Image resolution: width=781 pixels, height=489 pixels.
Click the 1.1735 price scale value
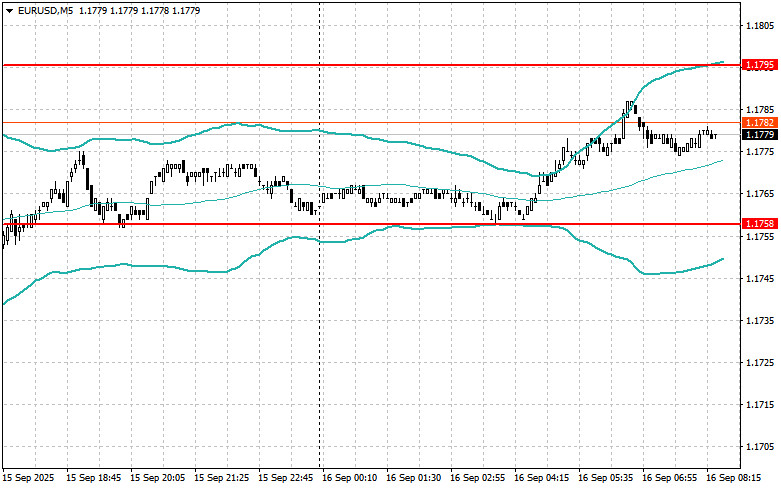(760, 320)
